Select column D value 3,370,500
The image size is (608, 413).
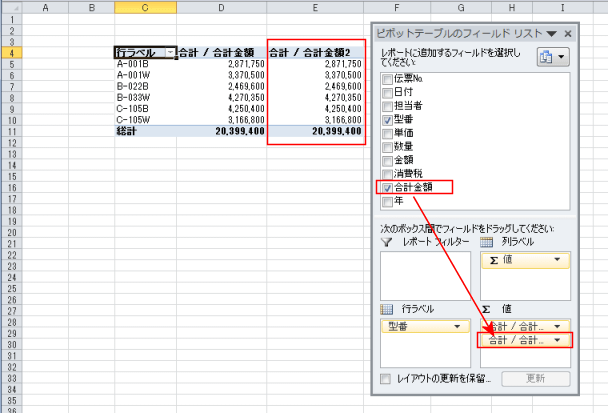[x=221, y=75]
